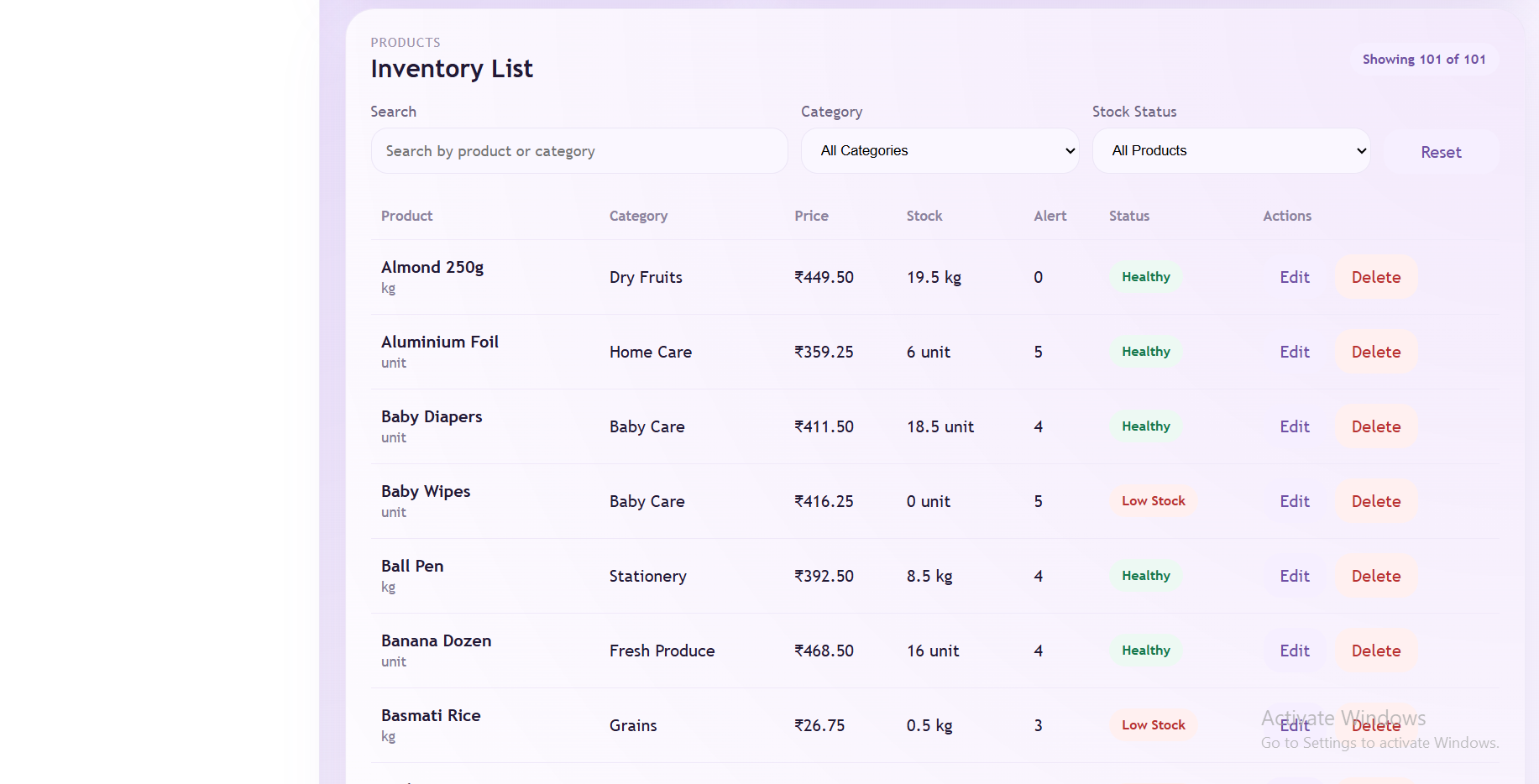This screenshot has height=784, width=1539.
Task: Click the Category column header
Action: (x=638, y=216)
